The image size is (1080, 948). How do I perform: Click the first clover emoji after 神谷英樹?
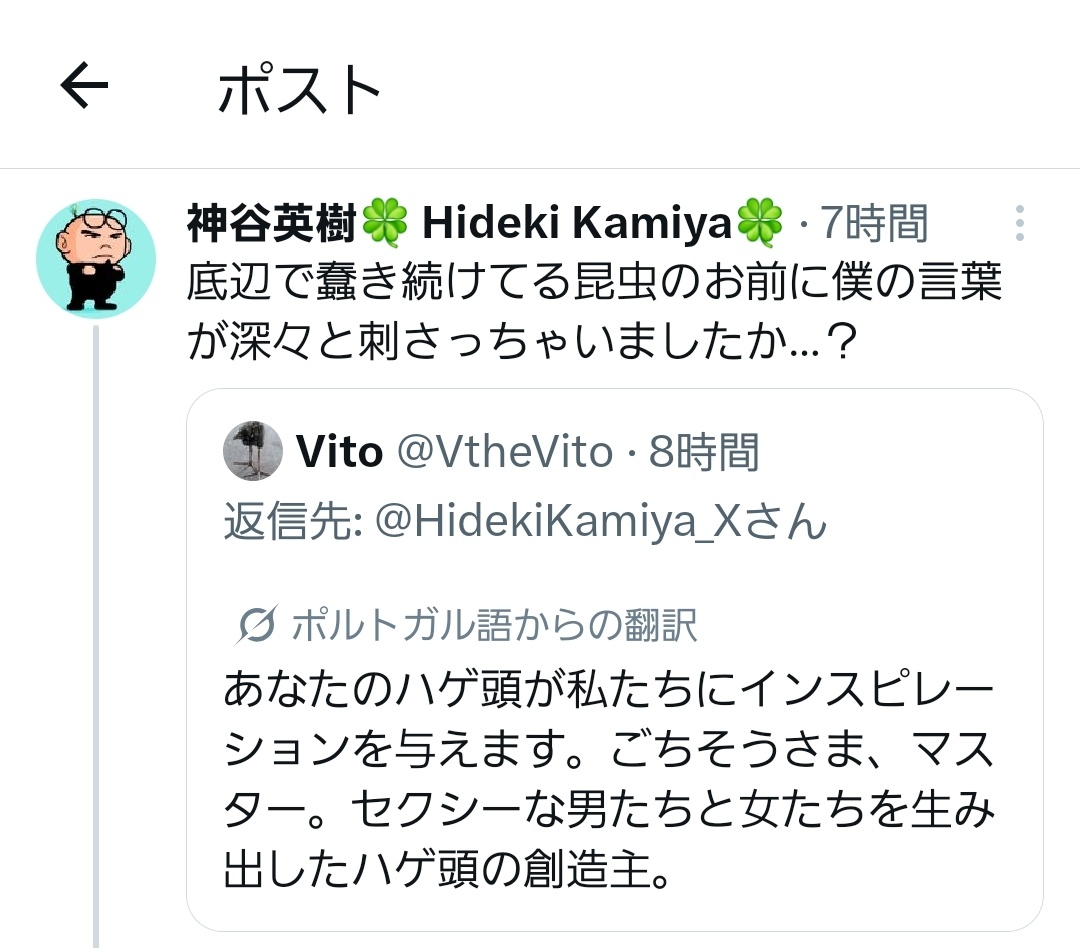point(384,223)
